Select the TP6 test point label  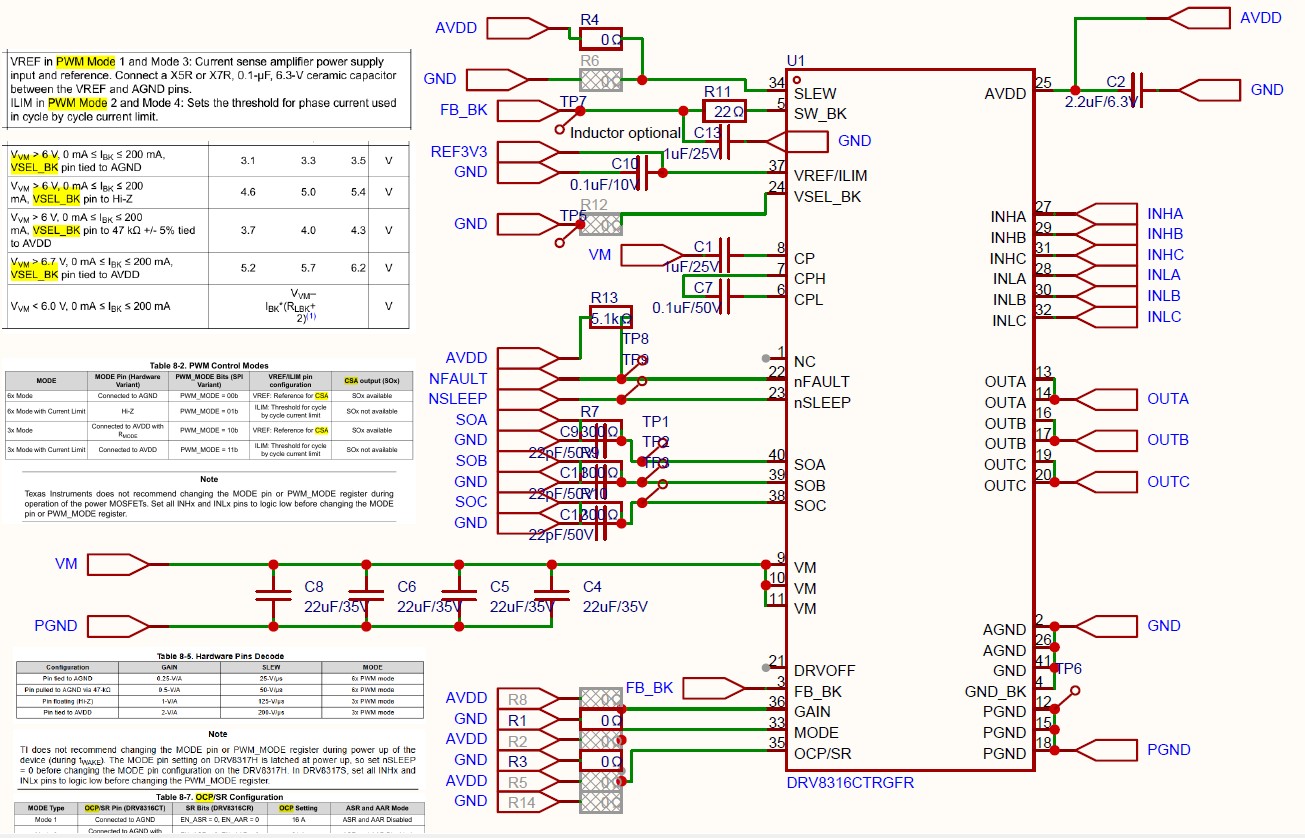(x=1069, y=669)
